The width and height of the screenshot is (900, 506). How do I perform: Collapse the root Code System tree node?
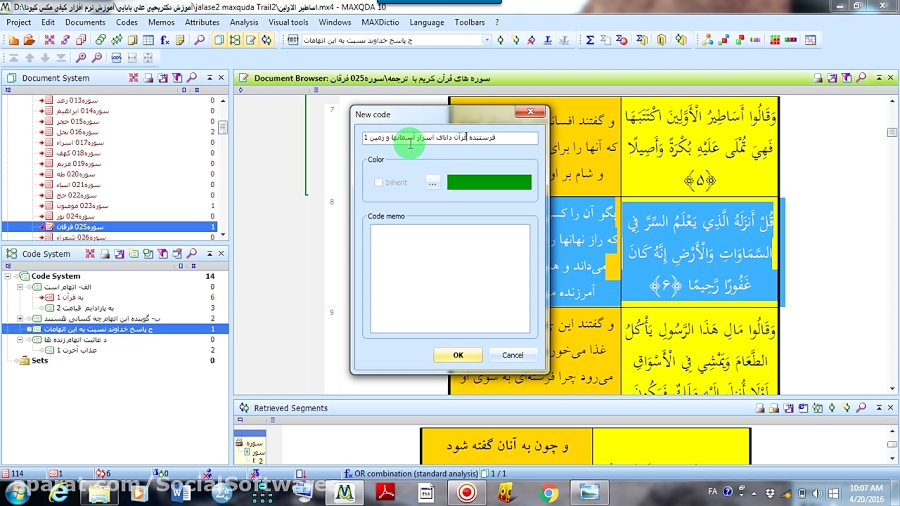[8, 277]
